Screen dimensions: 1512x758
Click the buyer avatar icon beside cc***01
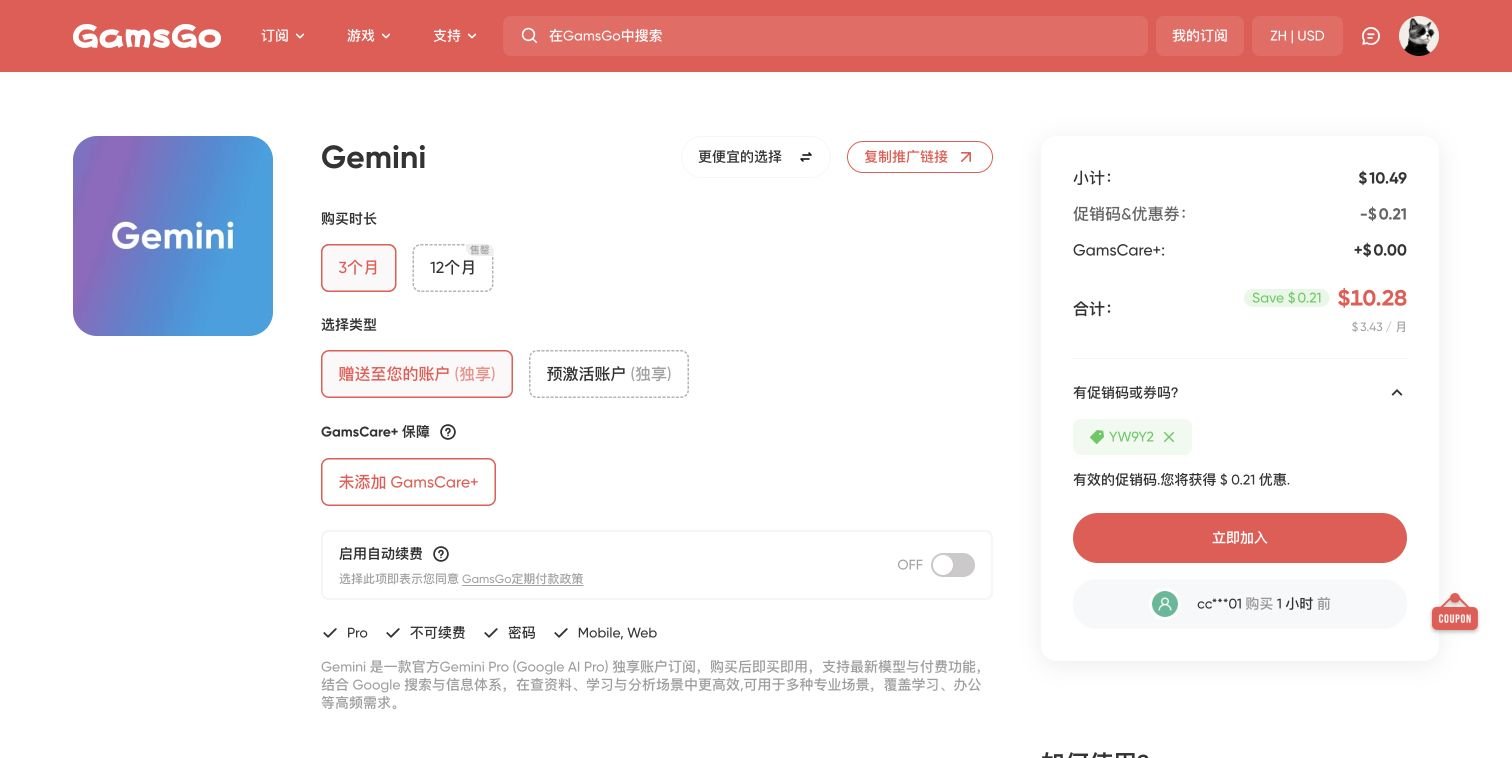click(1165, 604)
